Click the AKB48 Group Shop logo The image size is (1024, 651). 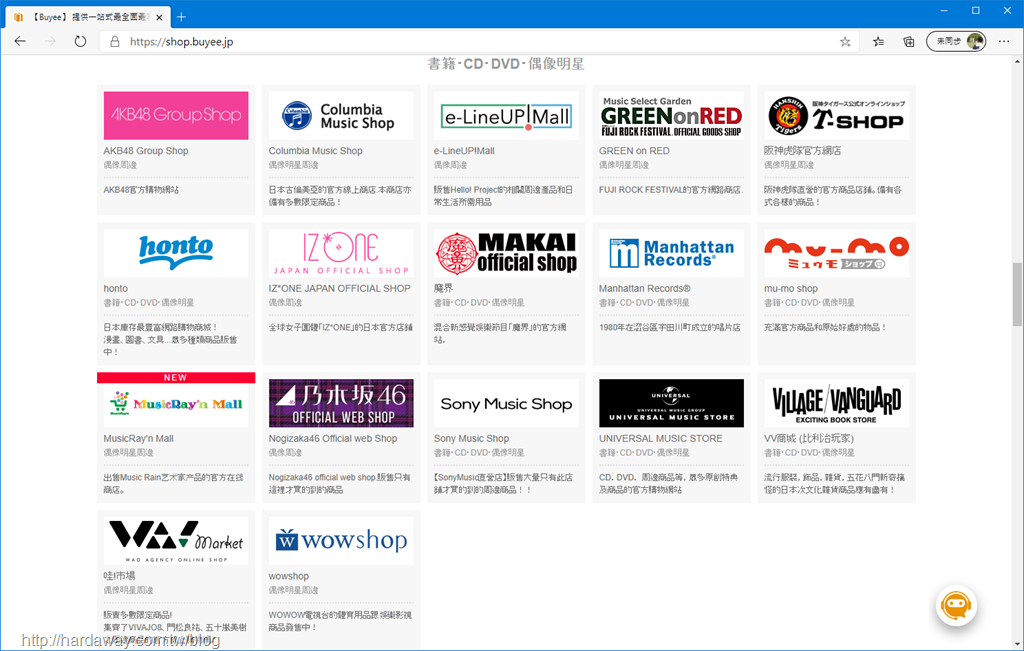[176, 115]
